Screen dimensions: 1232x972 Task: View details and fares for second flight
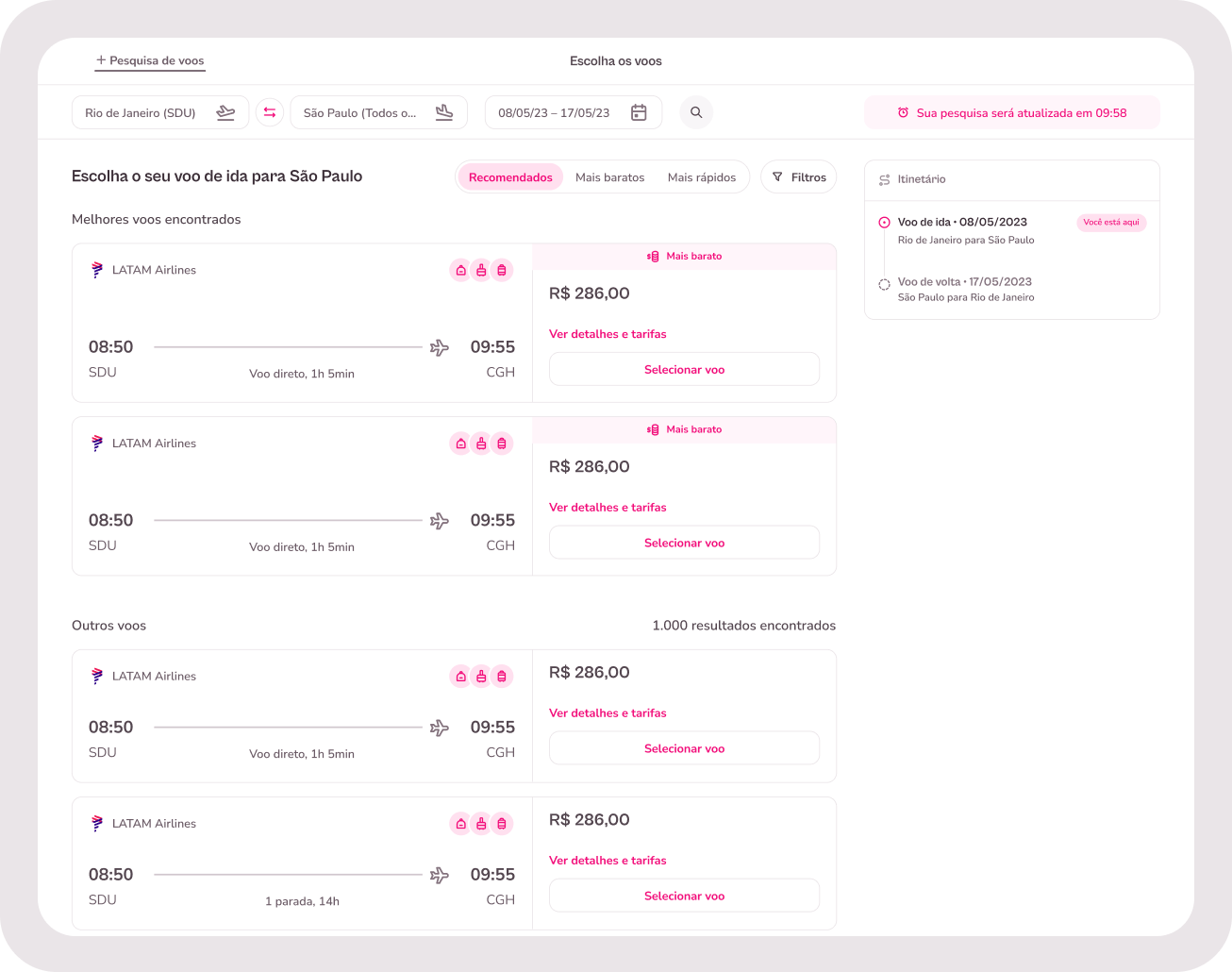click(608, 507)
